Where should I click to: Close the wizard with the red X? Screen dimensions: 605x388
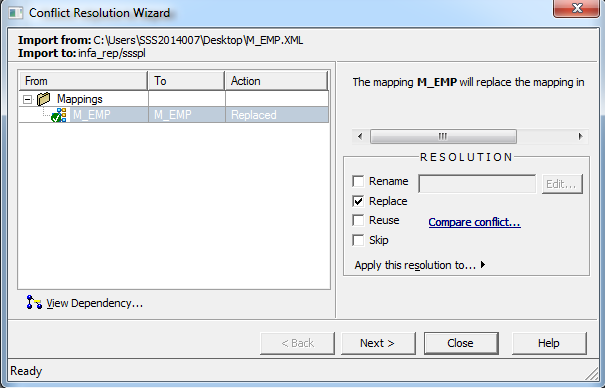click(576, 8)
